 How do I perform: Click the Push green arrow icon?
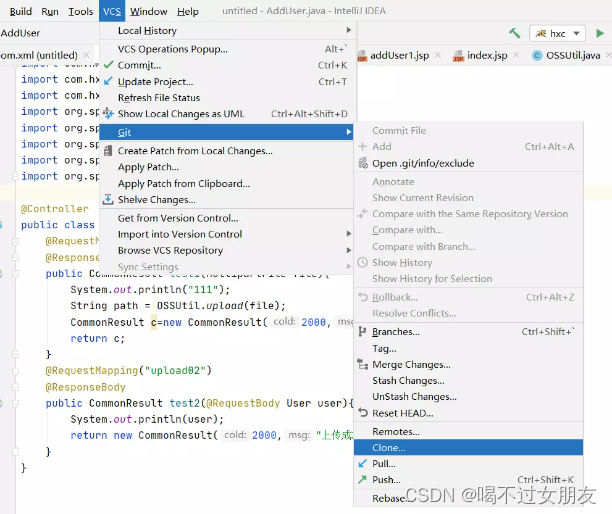[x=363, y=479]
